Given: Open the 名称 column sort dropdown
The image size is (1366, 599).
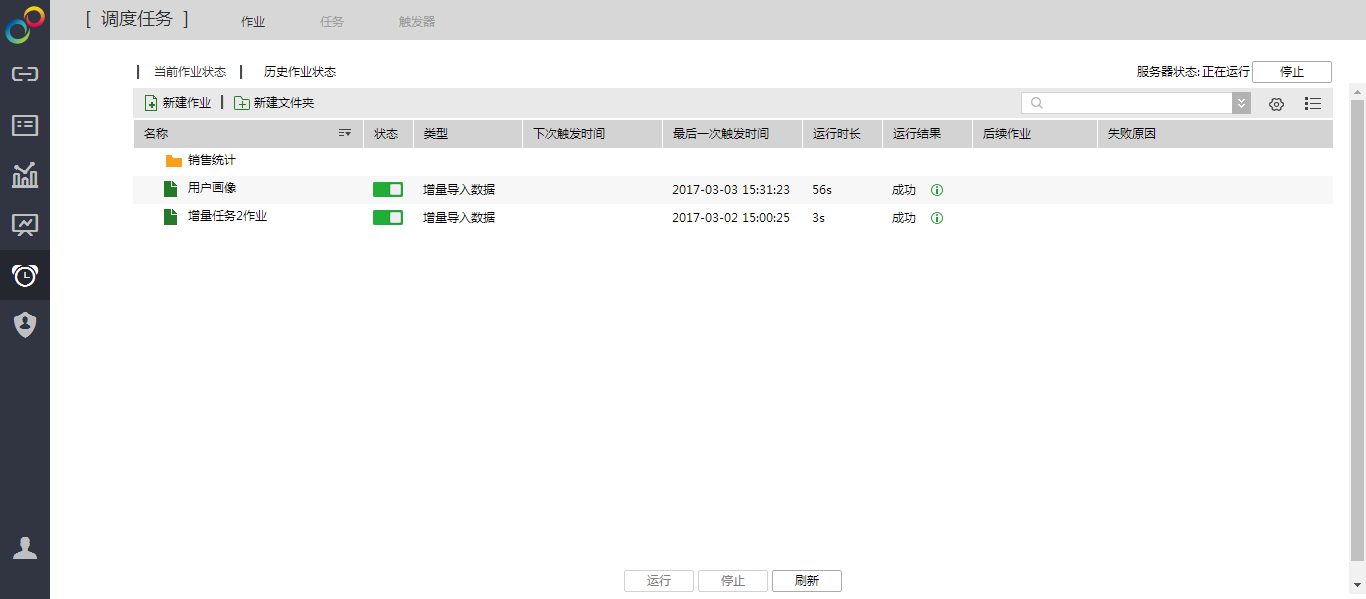Looking at the screenshot, I should click(x=345, y=134).
